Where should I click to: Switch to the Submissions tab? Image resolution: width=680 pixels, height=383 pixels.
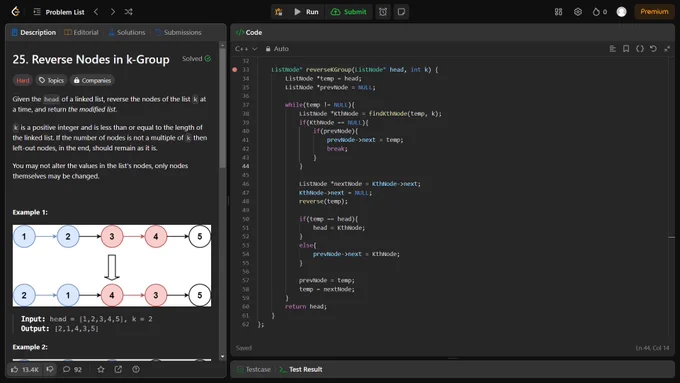coord(178,33)
